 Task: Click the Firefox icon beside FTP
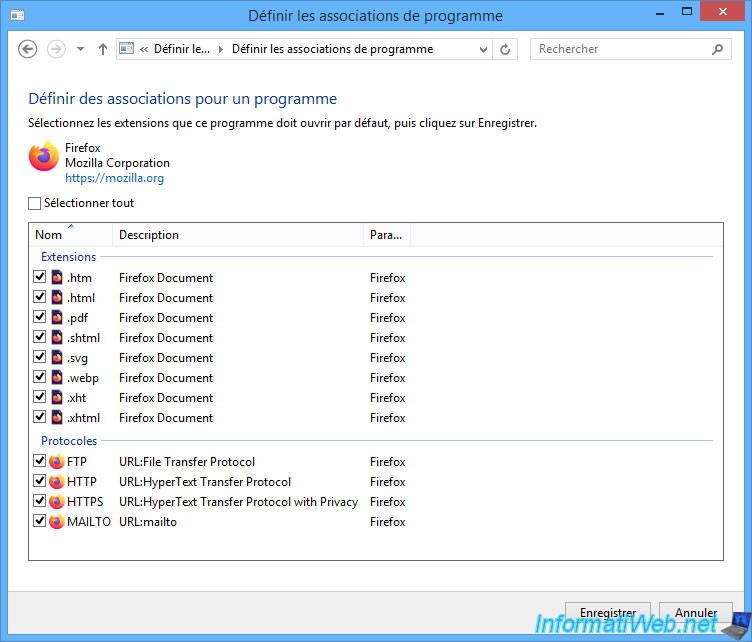coord(57,461)
